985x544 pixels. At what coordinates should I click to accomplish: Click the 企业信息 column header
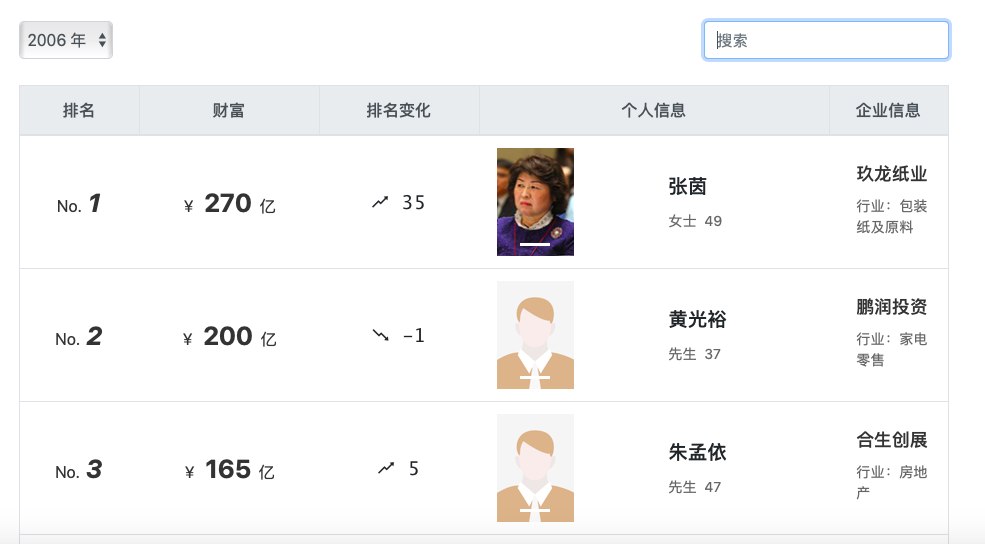[888, 111]
